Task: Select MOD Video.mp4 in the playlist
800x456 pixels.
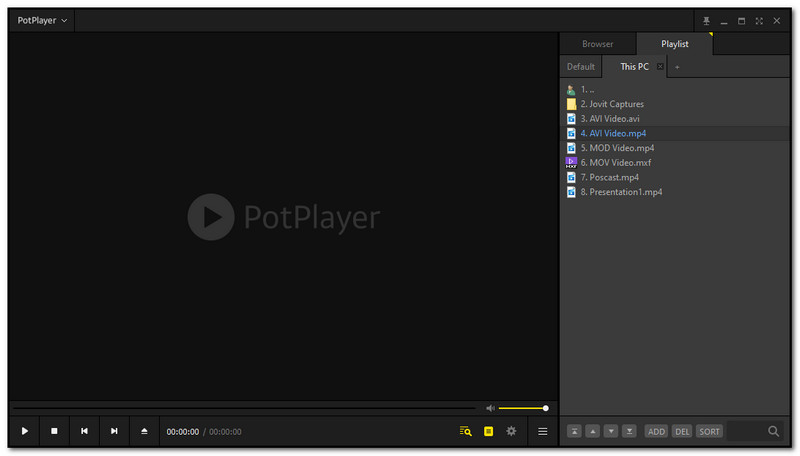Action: (675, 148)
